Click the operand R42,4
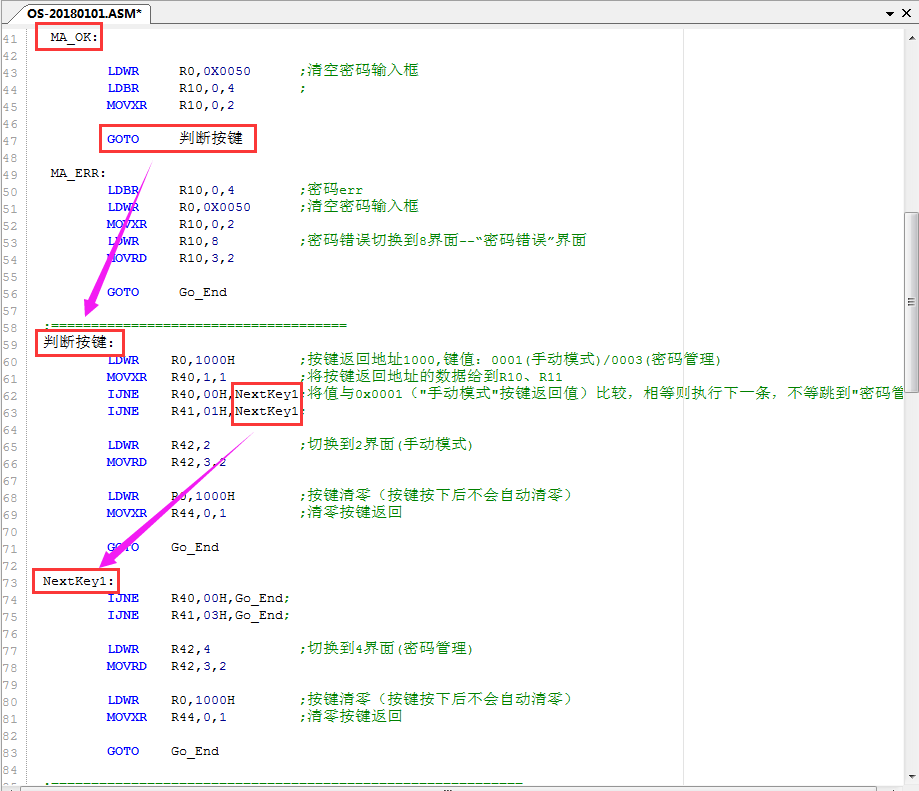This screenshot has height=791, width=919. [x=190, y=649]
